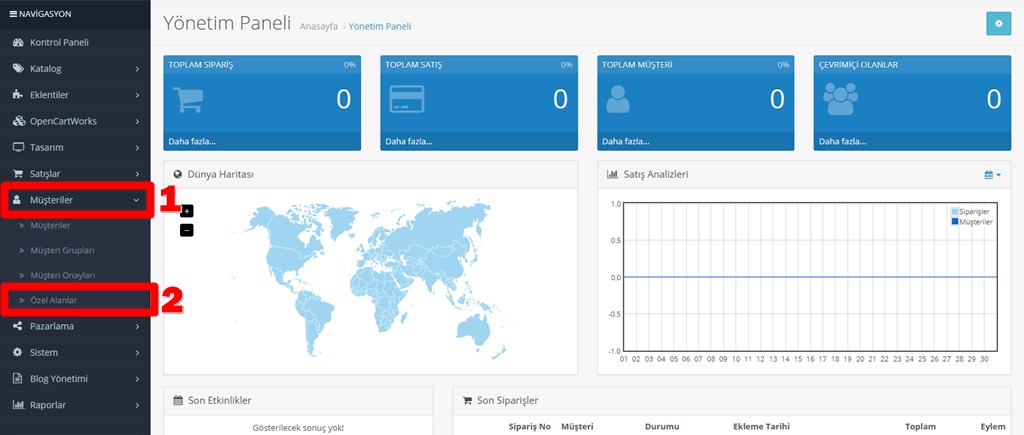Click Daha fazla link under Toplam Sipariş
Viewport: 1024px width, 435px height.
[192, 141]
